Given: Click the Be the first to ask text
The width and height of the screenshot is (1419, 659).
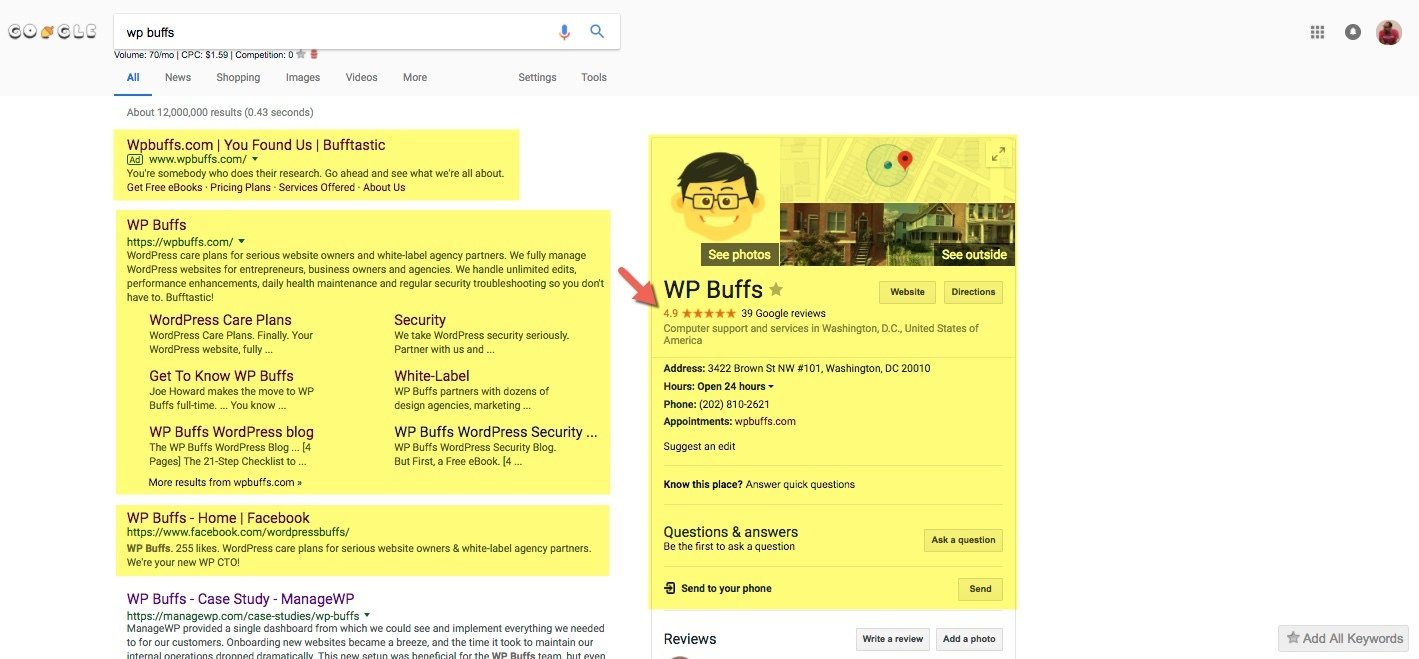Looking at the screenshot, I should pyautogui.click(x=729, y=547).
